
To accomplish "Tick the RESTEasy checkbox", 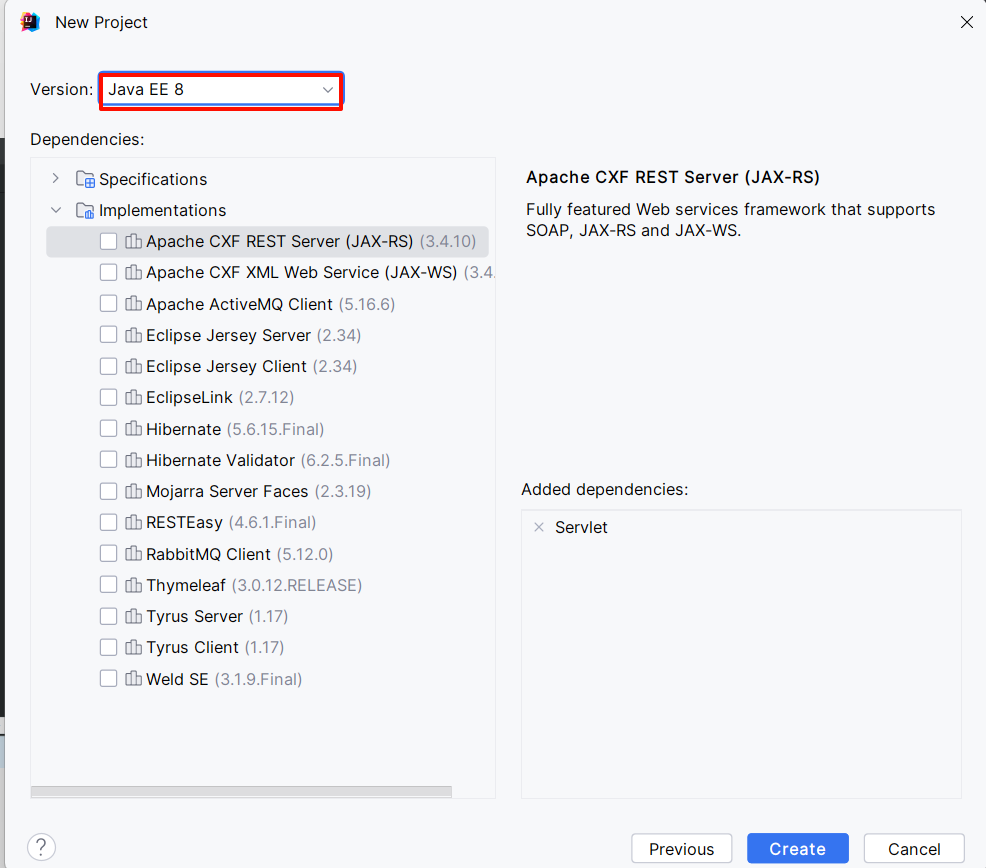I will coord(108,522).
